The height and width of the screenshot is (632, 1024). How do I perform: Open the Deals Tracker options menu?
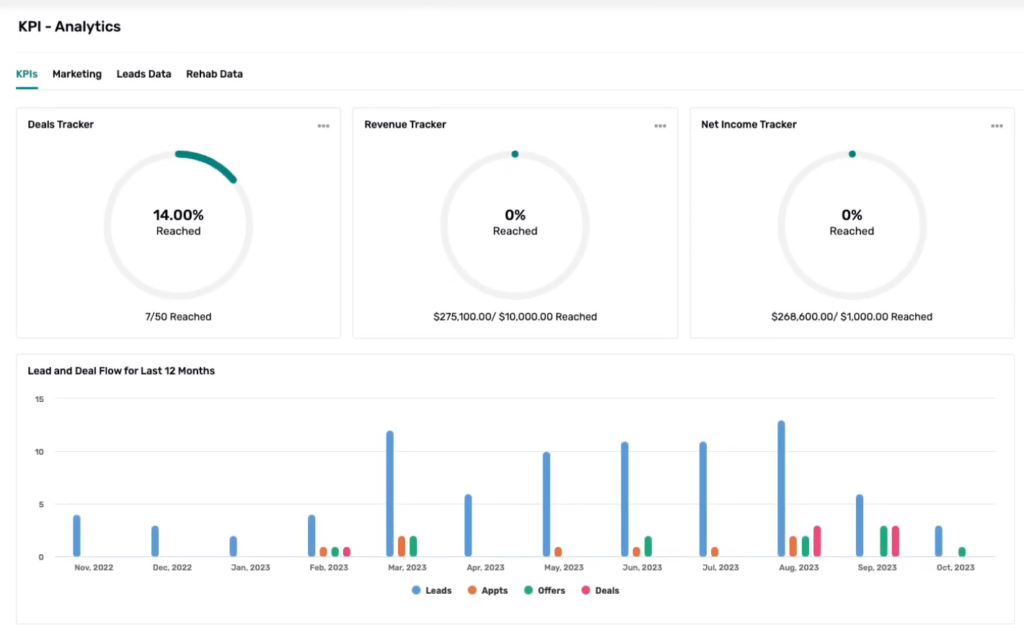tap(323, 125)
